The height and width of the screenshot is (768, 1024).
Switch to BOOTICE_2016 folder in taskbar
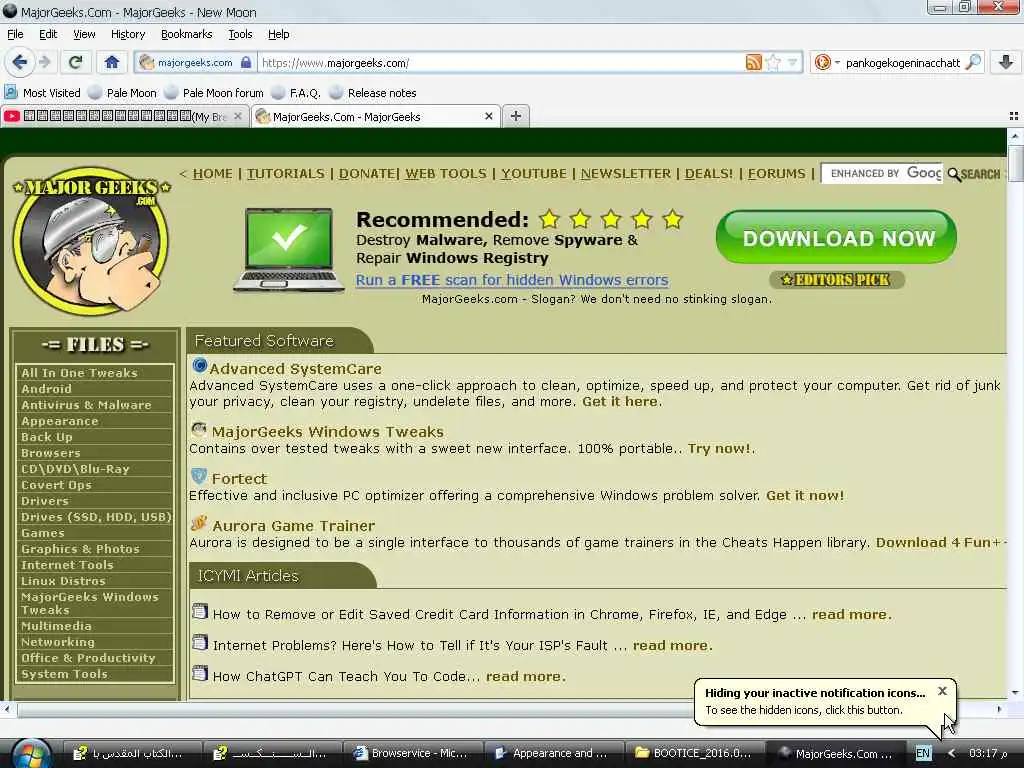click(x=694, y=753)
